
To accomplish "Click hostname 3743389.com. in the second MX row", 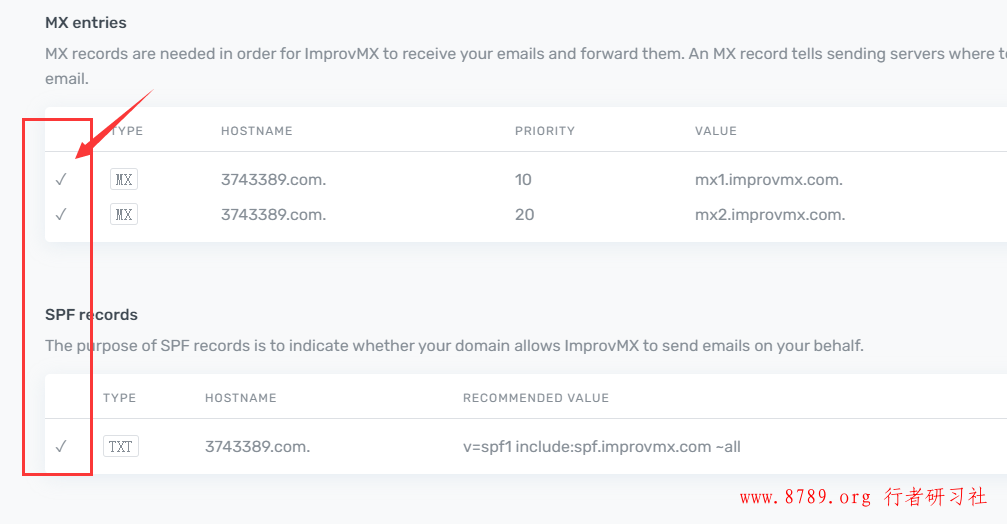I will tap(274, 214).
